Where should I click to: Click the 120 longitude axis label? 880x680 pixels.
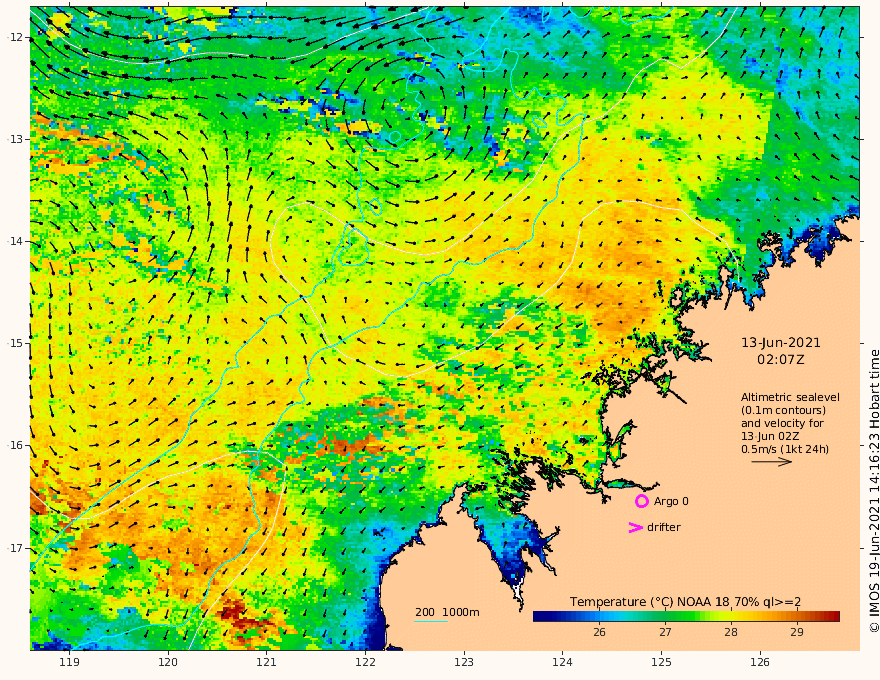(x=168, y=663)
